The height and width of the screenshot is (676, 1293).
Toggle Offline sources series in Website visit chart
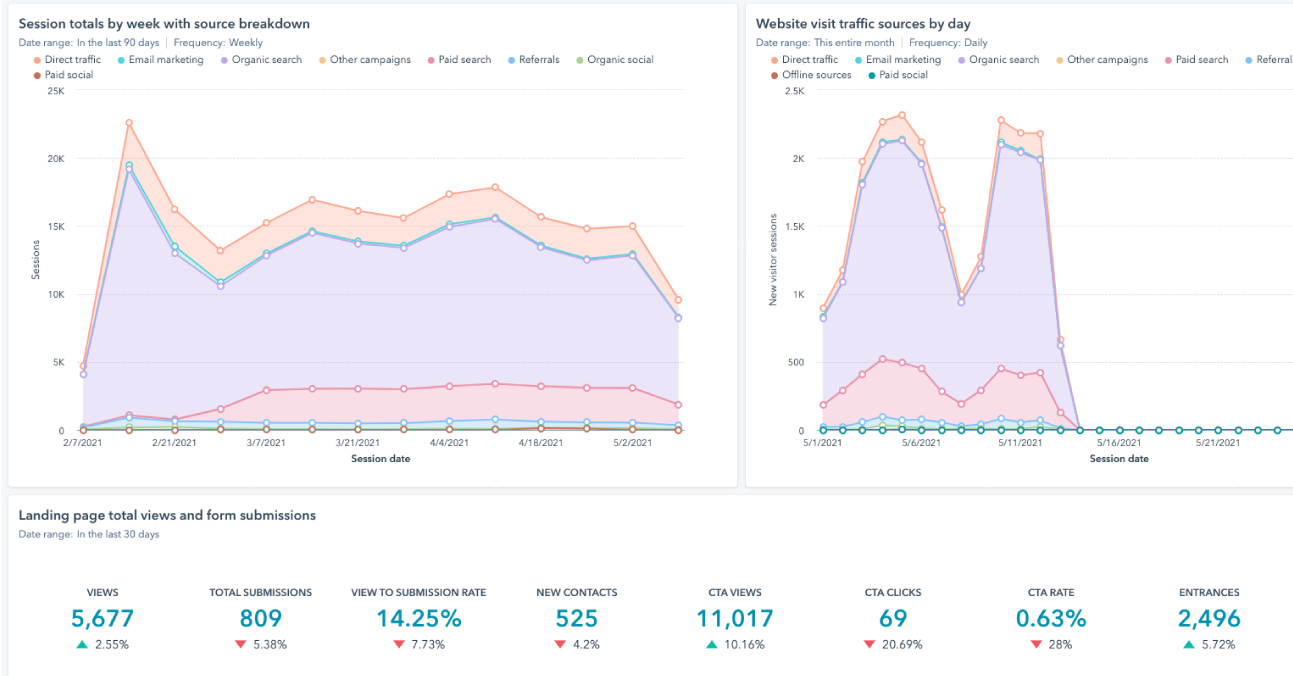click(816, 75)
